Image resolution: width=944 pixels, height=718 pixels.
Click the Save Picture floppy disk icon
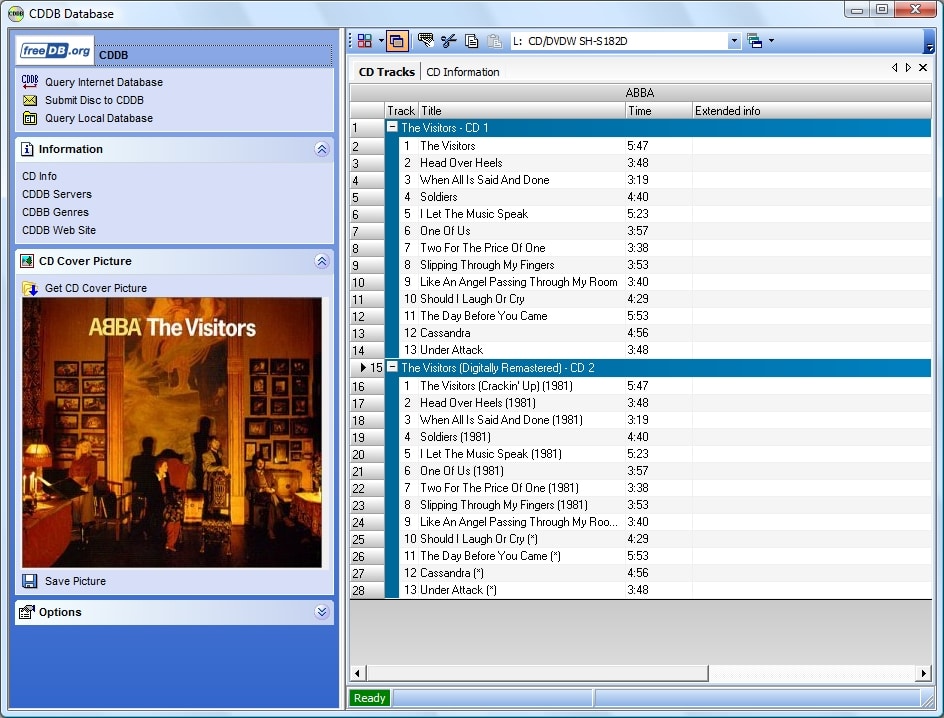[x=30, y=581]
